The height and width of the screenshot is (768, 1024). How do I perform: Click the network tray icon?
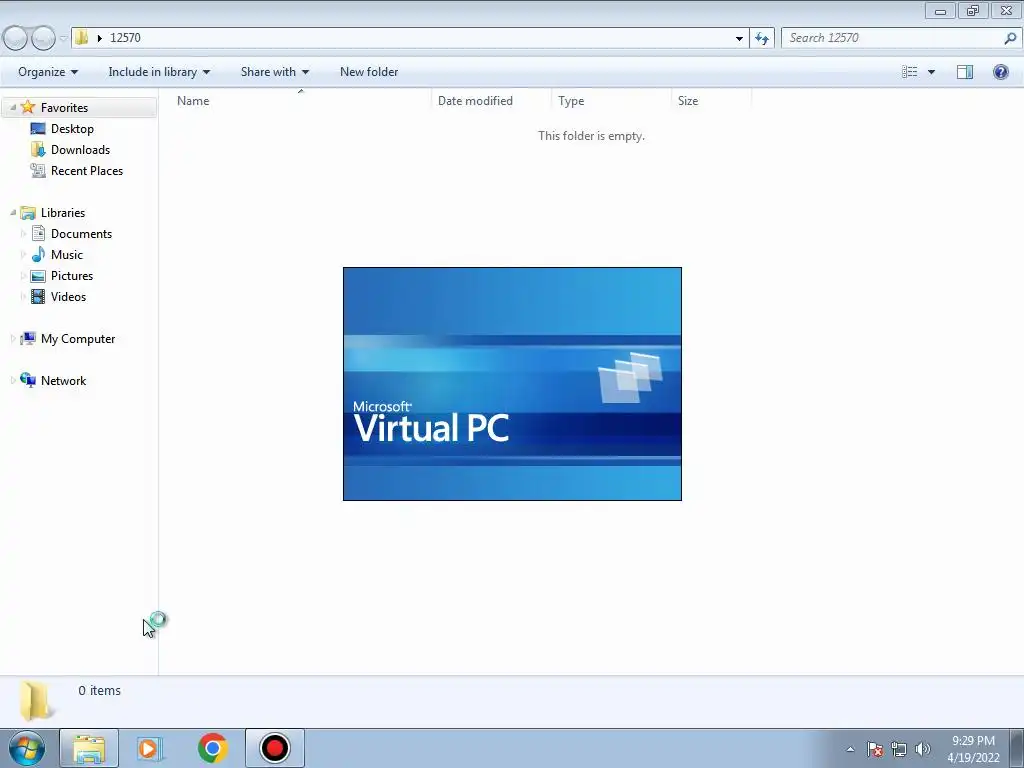click(x=899, y=749)
